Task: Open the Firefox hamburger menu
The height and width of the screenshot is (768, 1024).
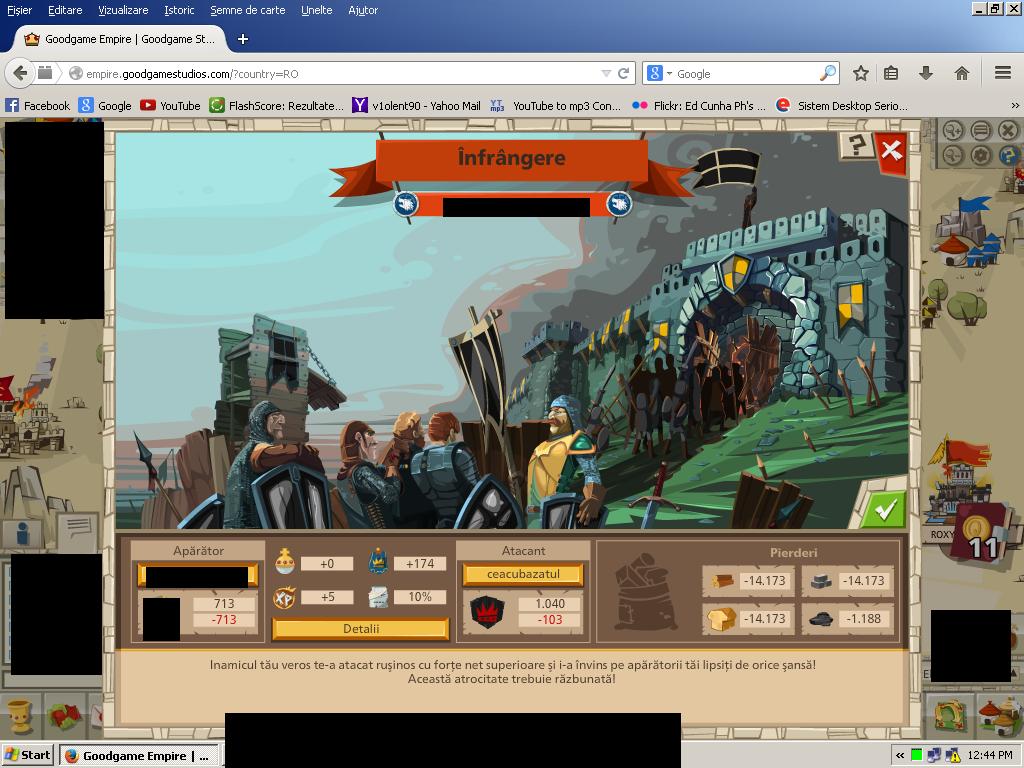Action: (x=1003, y=73)
